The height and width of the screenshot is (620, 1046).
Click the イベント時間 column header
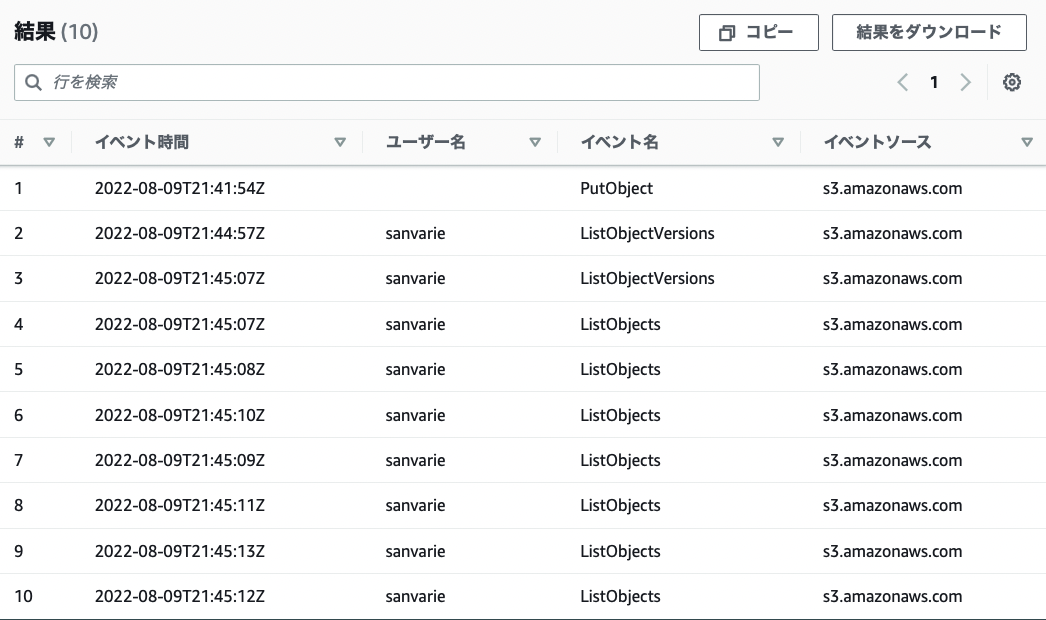[x=141, y=142]
